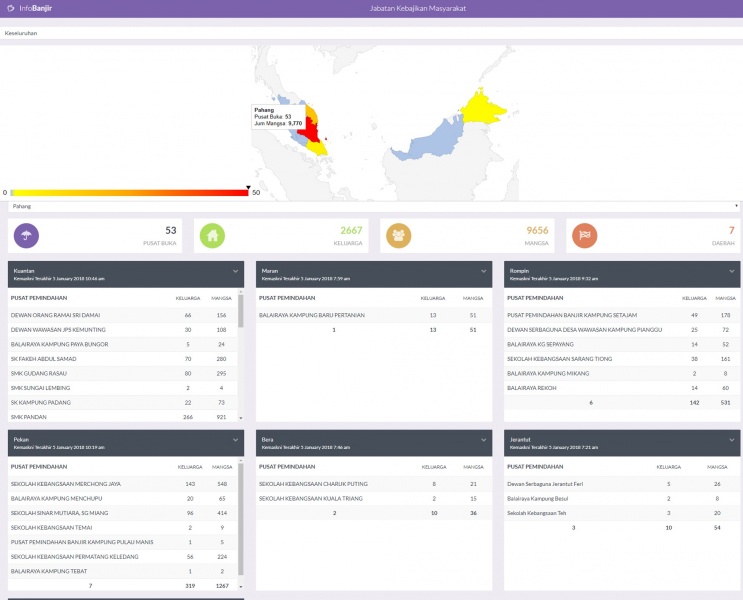Click row SEKOLAH KEBANGSAAN TEMAI
The image size is (743, 600).
(x=123, y=527)
